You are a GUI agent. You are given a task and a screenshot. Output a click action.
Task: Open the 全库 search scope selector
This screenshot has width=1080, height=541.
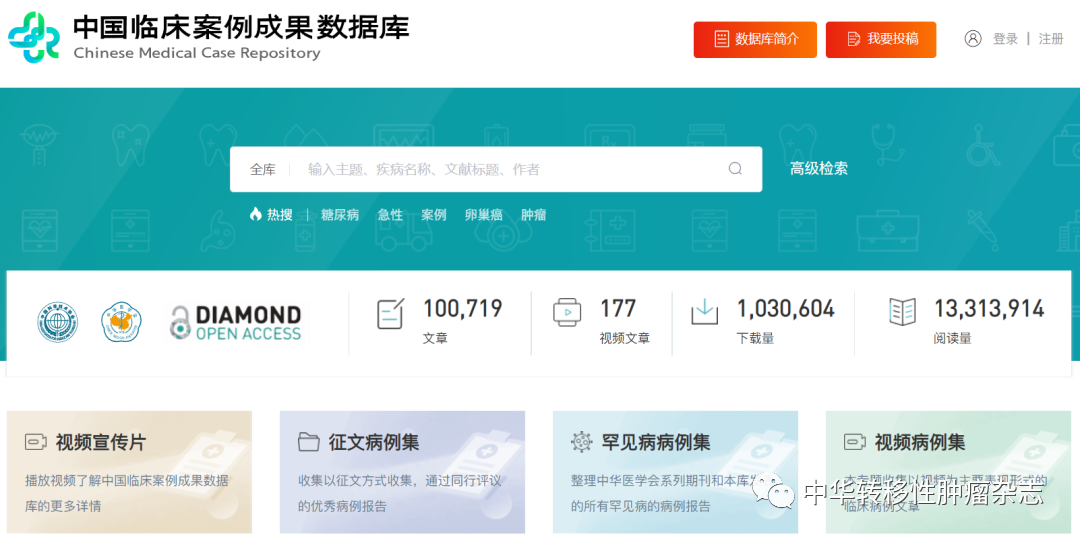(262, 170)
